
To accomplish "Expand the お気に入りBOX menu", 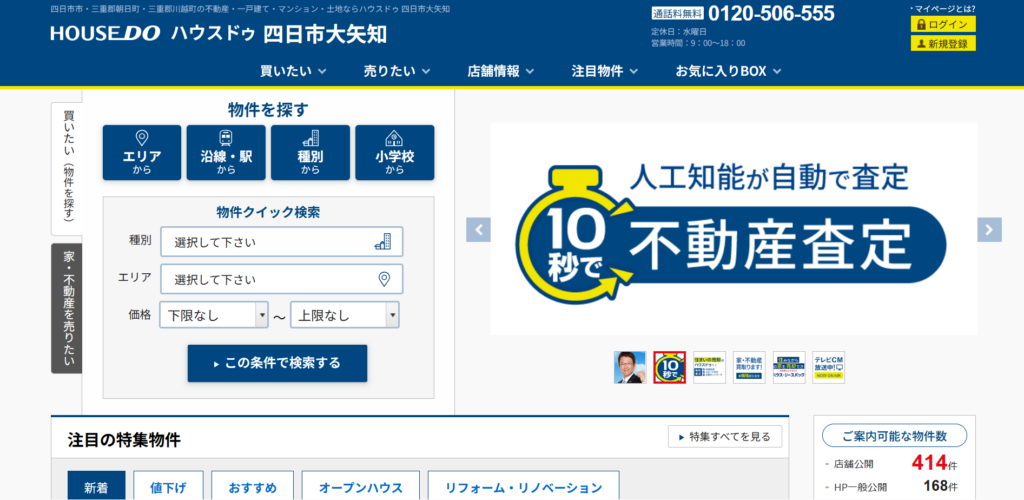I will (x=728, y=71).
